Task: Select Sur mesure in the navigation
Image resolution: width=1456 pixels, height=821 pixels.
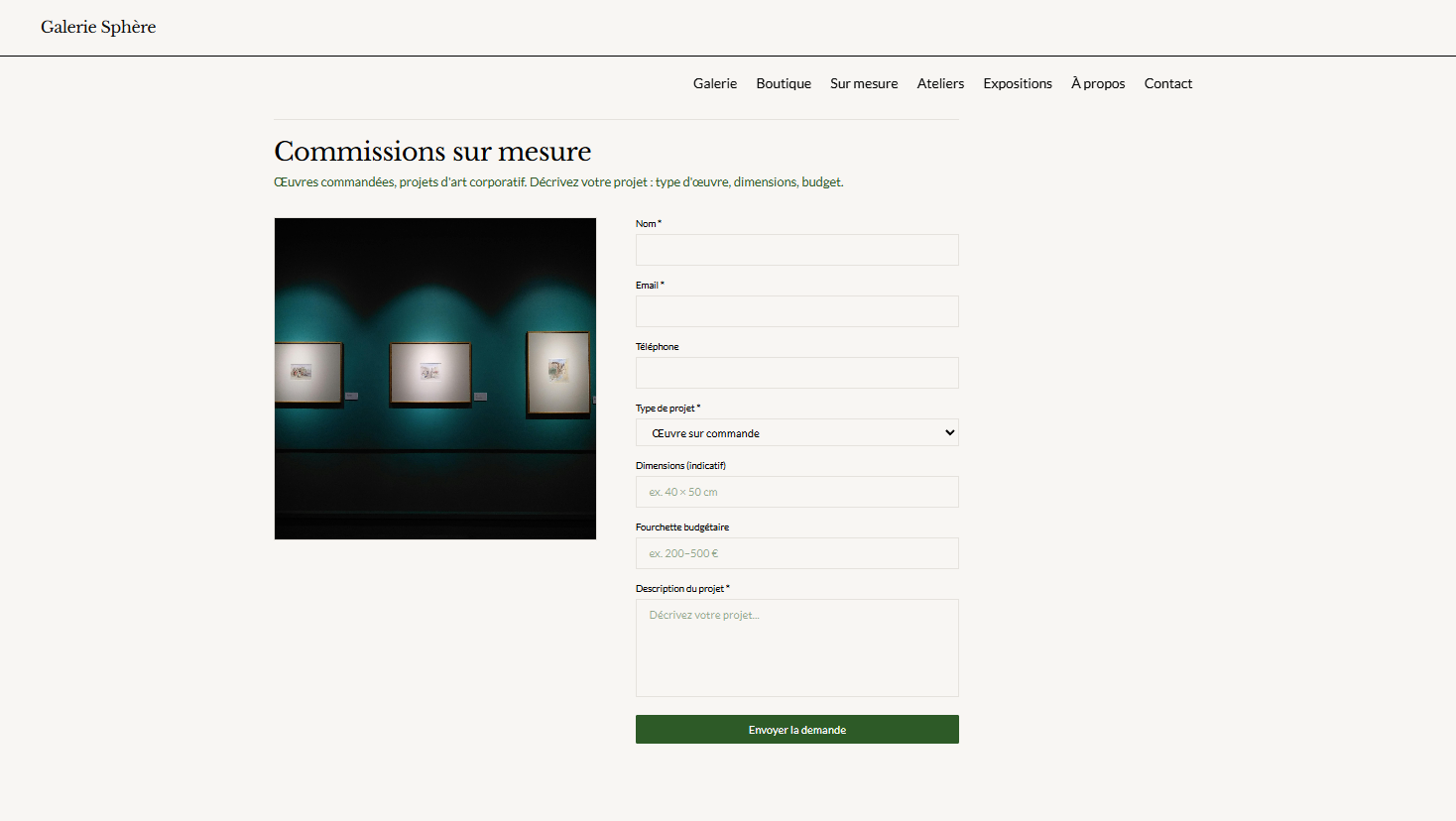Action: (x=863, y=83)
